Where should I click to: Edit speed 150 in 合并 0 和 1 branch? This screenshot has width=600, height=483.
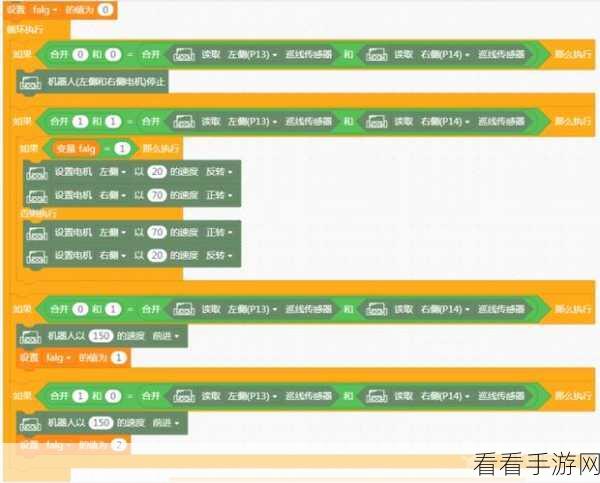[101, 336]
